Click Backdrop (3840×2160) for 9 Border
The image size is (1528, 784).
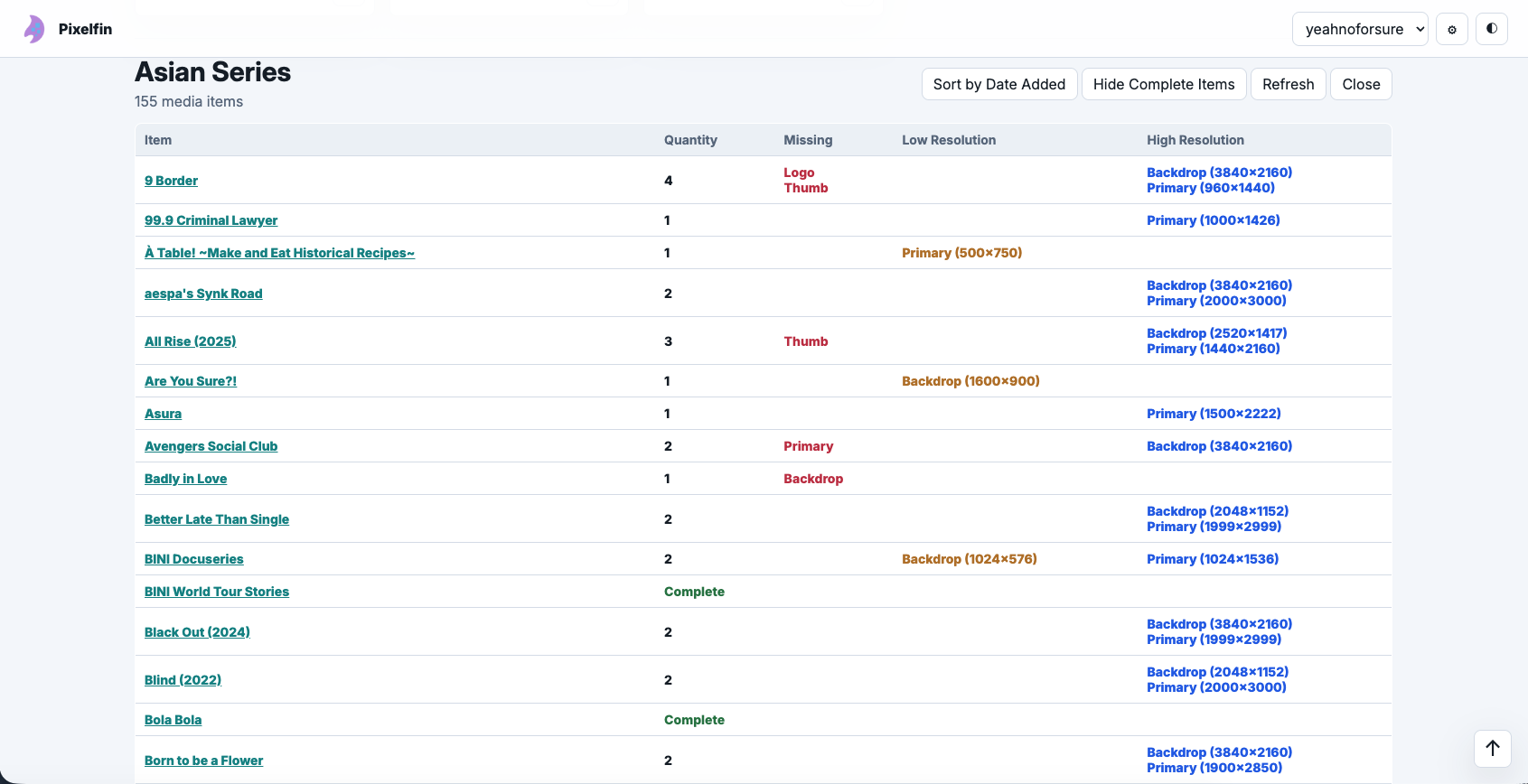coord(1220,173)
